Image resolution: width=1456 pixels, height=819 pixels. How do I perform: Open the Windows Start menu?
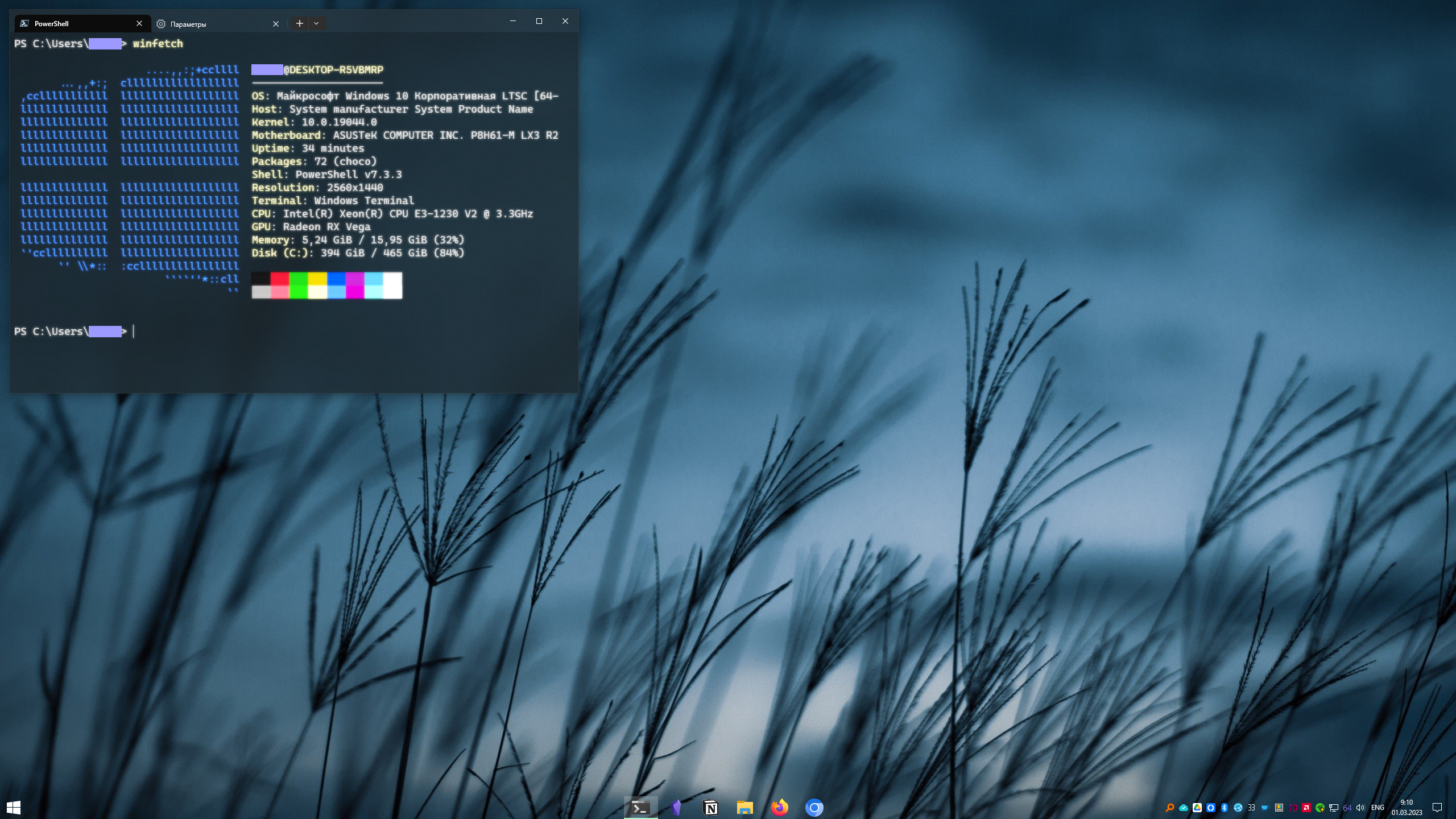pos(14,807)
